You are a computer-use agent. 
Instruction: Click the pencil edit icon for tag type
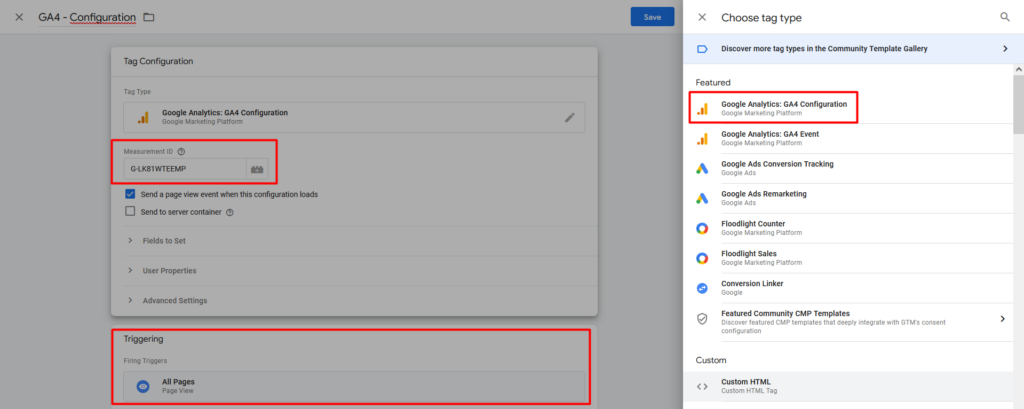(569, 117)
